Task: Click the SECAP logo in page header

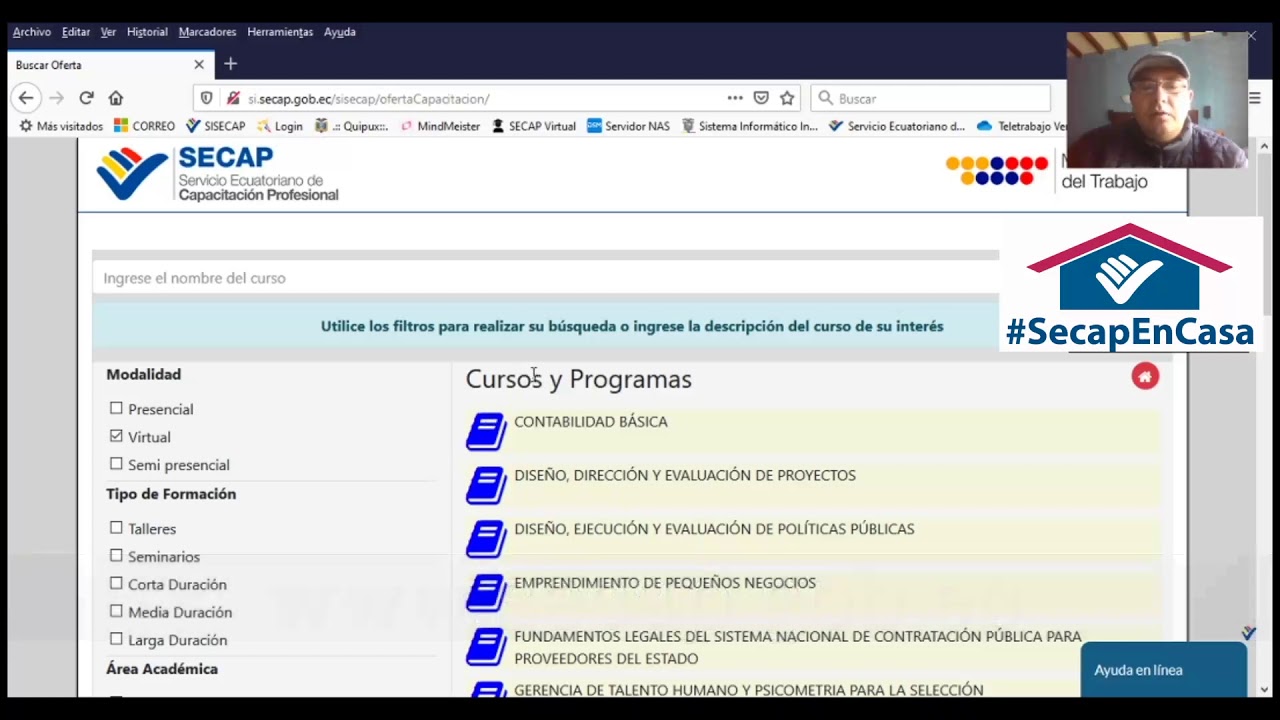Action: click(218, 174)
